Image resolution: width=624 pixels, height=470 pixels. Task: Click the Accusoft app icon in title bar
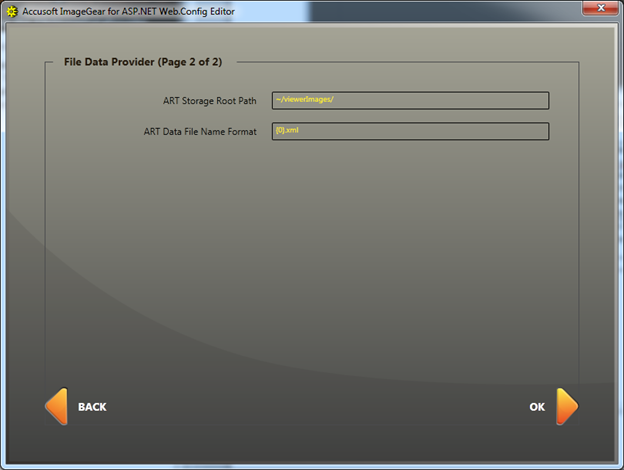12,12
